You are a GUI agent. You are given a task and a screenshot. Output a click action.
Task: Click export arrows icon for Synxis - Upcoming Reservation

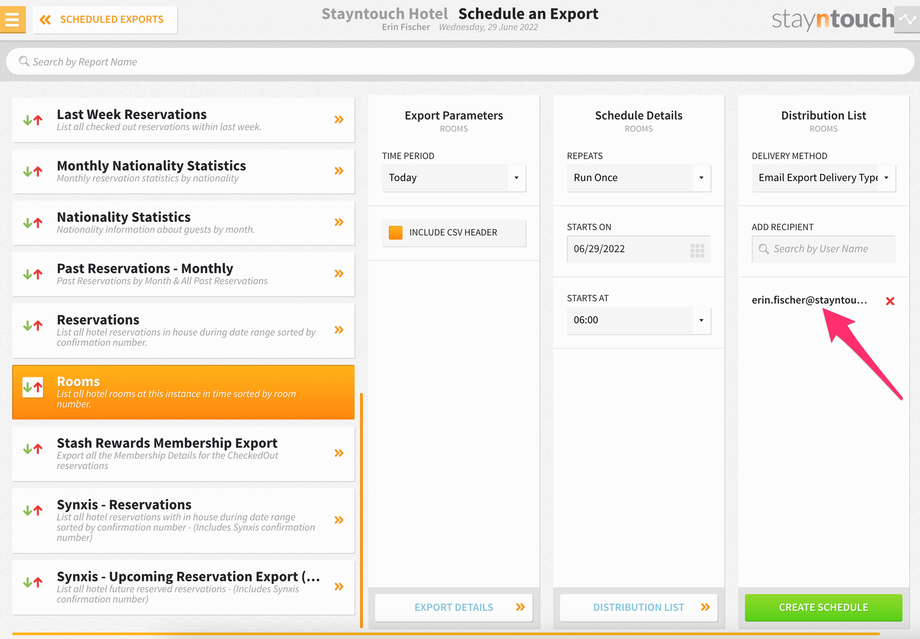point(33,583)
